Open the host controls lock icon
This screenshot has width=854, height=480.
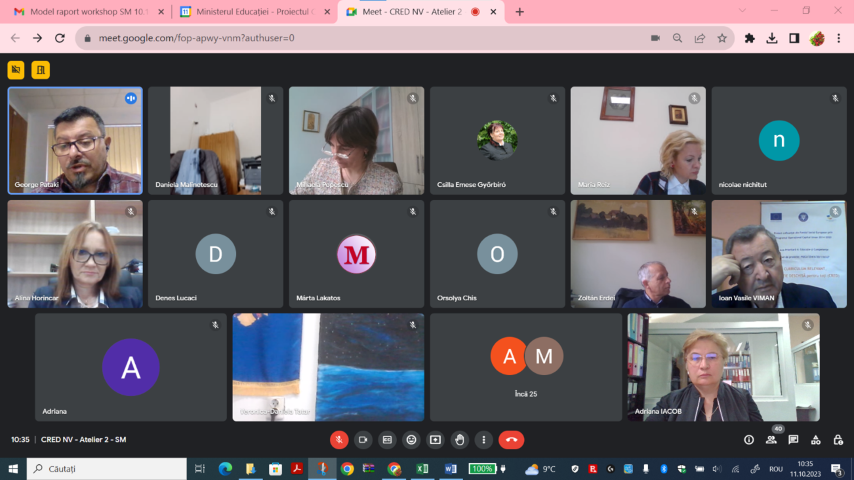838,440
